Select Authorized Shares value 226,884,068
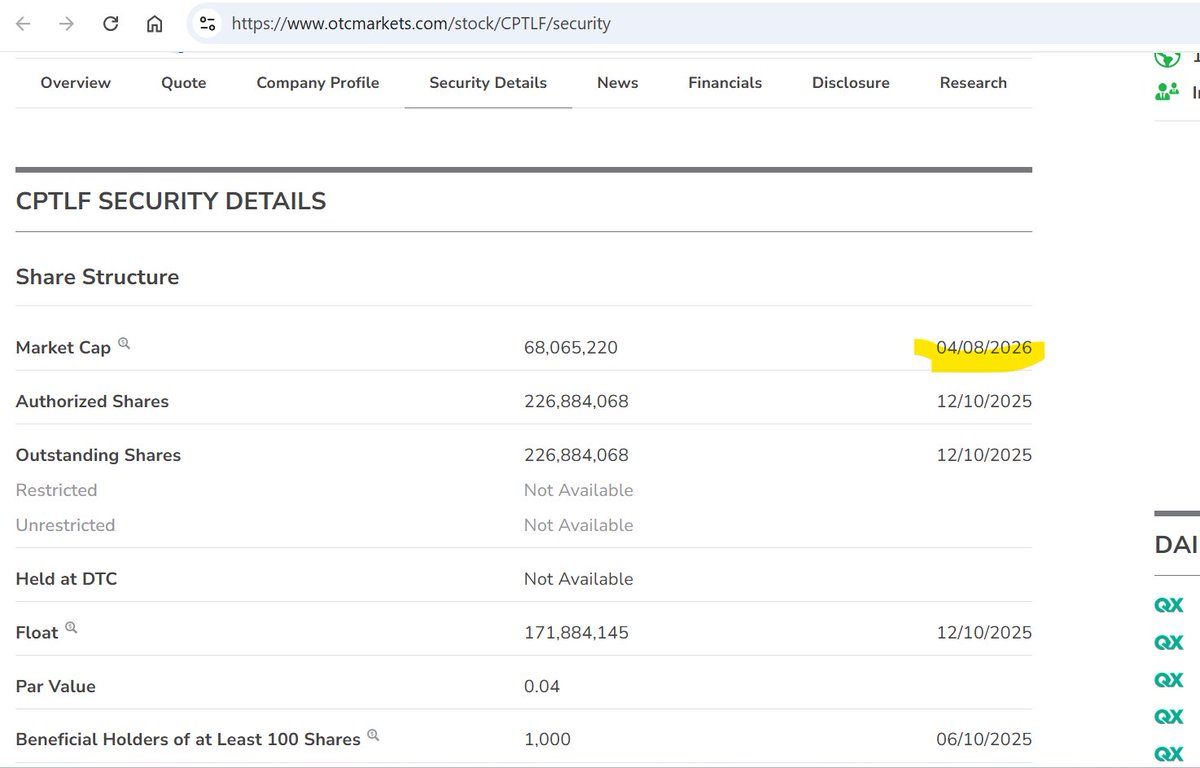 tap(576, 402)
